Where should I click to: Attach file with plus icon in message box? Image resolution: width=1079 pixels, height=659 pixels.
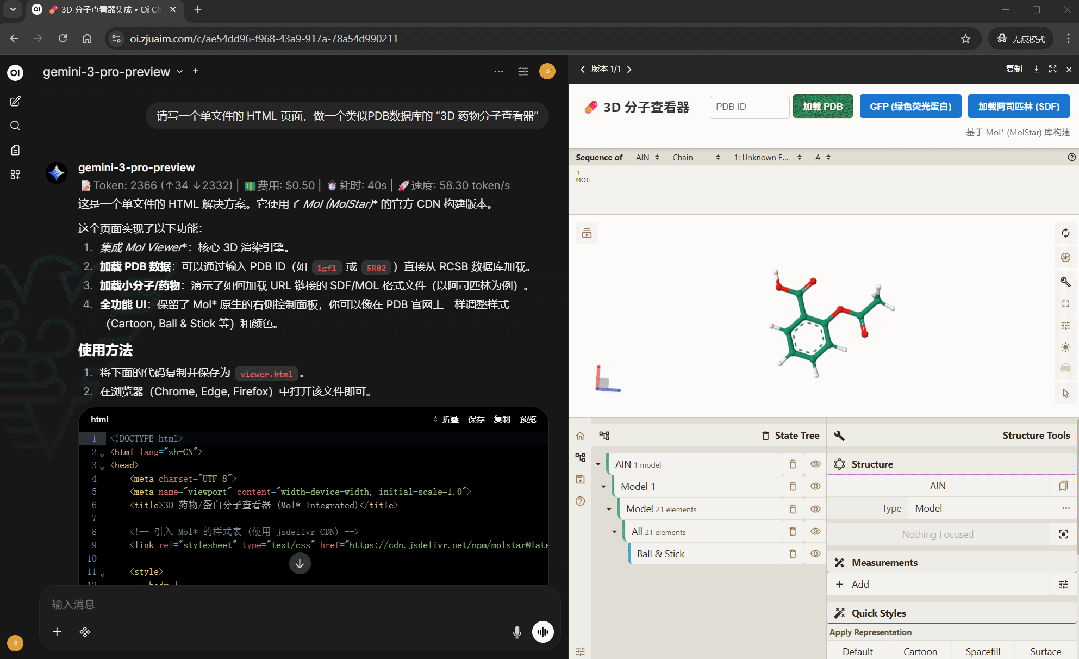57,631
